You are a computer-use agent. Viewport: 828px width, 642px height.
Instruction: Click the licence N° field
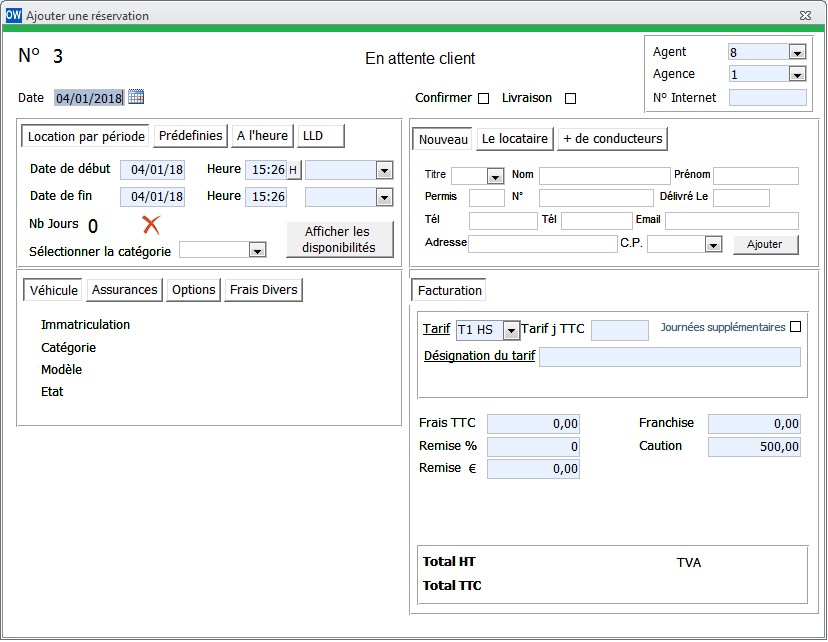click(596, 198)
